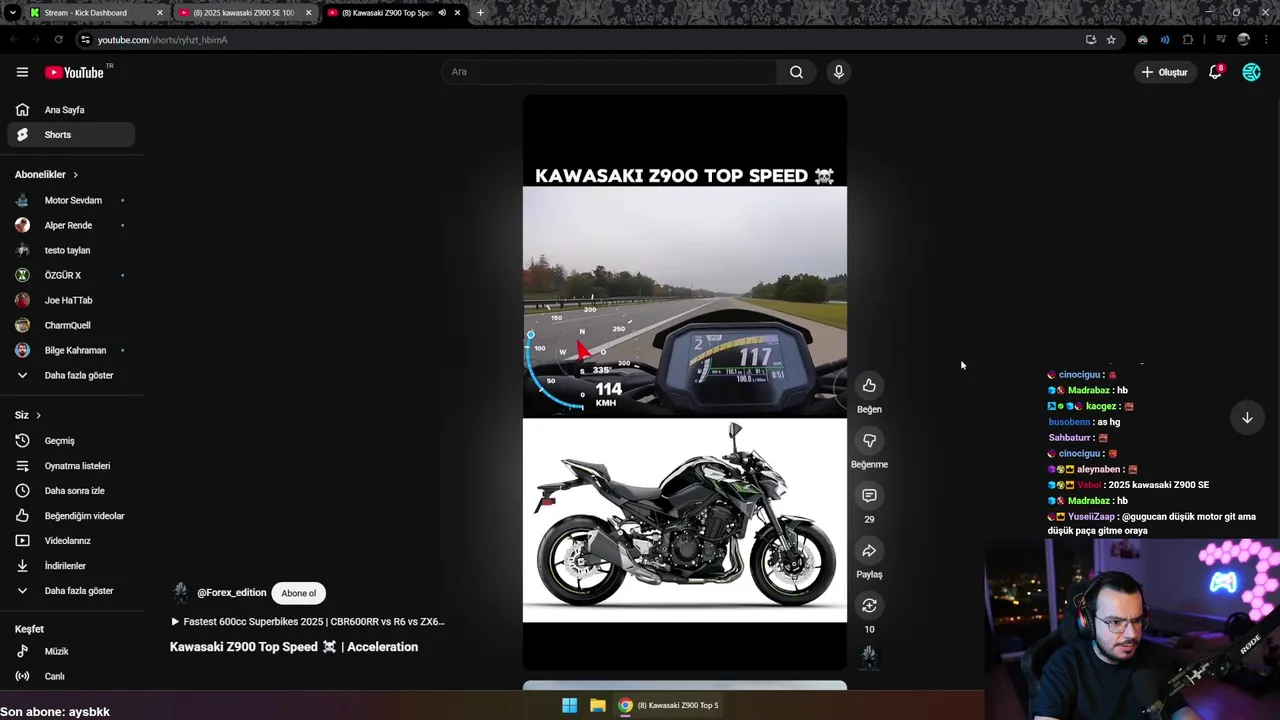1280x720 pixels.
Task: Focus the Ara search field
Action: tap(610, 72)
